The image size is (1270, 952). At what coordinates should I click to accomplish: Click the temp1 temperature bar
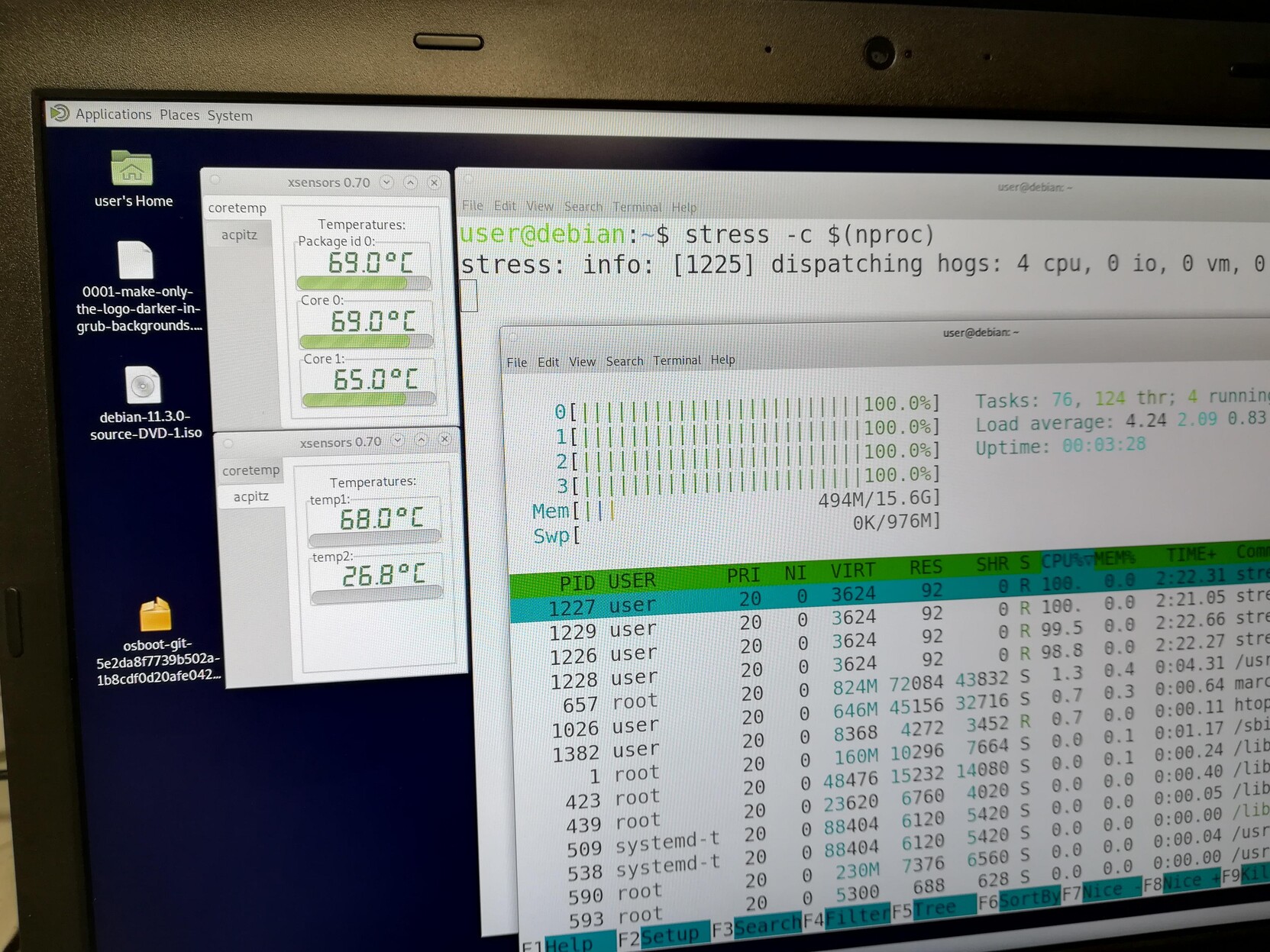[375, 537]
